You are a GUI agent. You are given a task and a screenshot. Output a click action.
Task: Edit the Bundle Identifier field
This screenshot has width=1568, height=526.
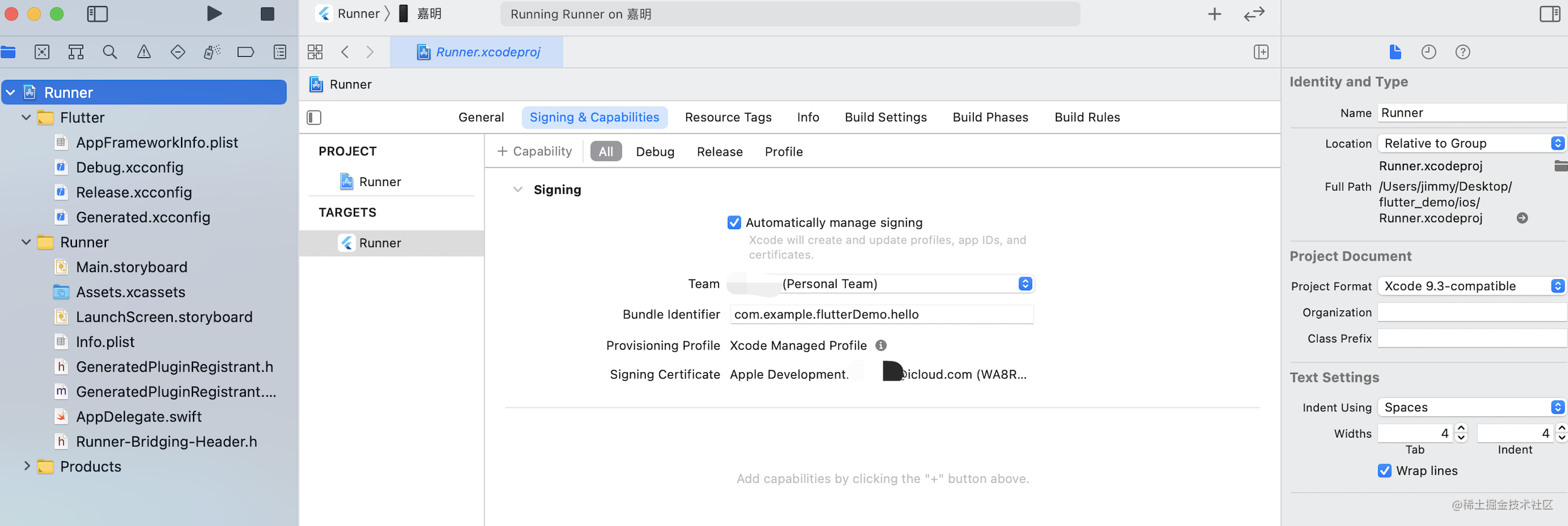(x=881, y=314)
